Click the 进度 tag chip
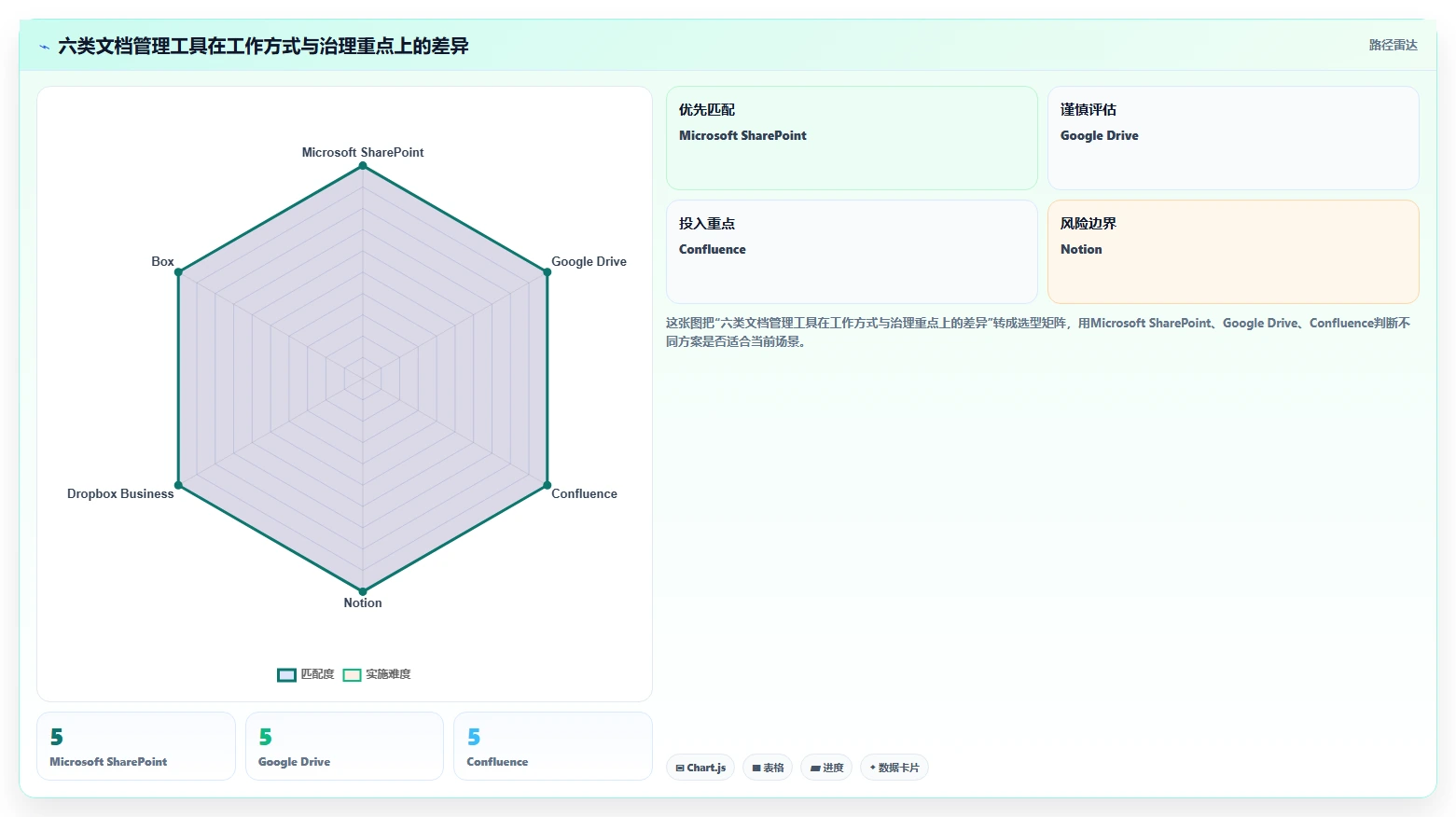Image resolution: width=1456 pixels, height=817 pixels. click(x=826, y=768)
